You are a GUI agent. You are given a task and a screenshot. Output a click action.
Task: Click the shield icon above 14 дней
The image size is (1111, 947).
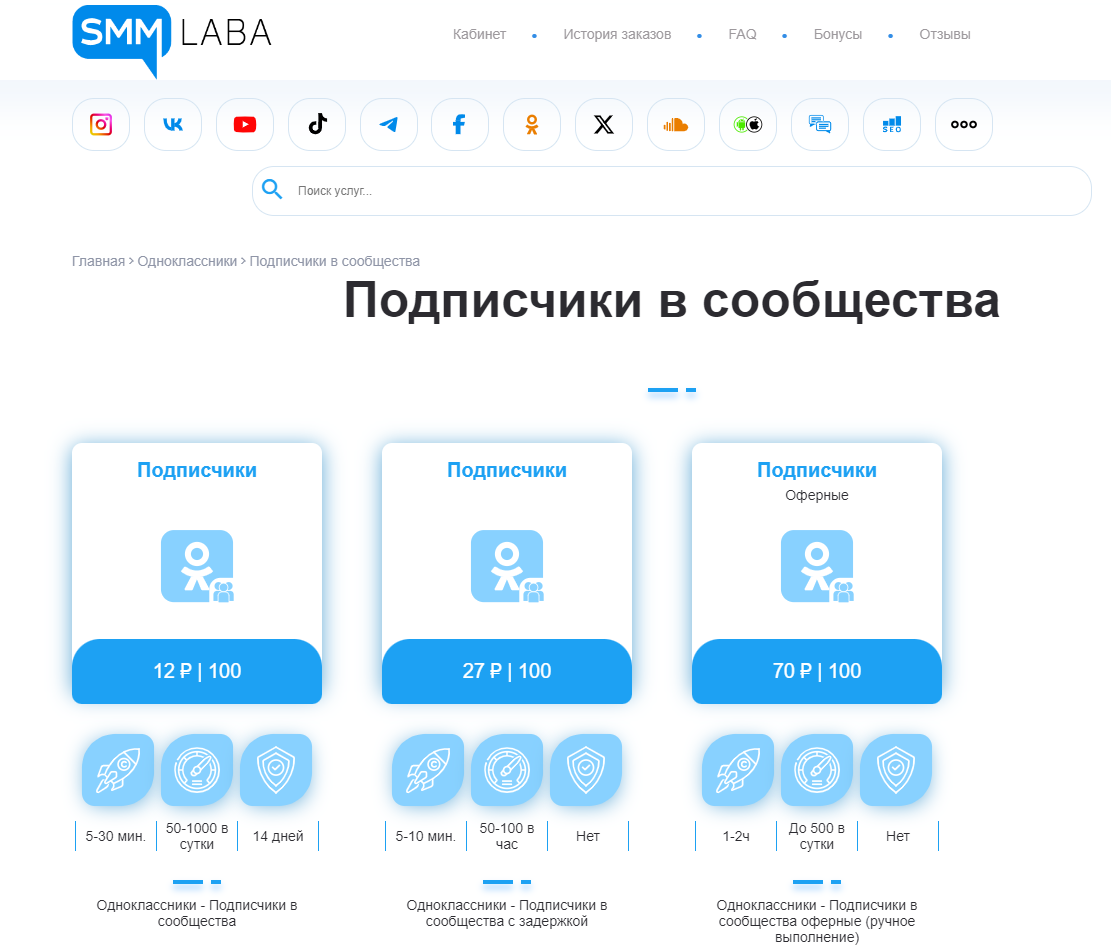coord(276,770)
